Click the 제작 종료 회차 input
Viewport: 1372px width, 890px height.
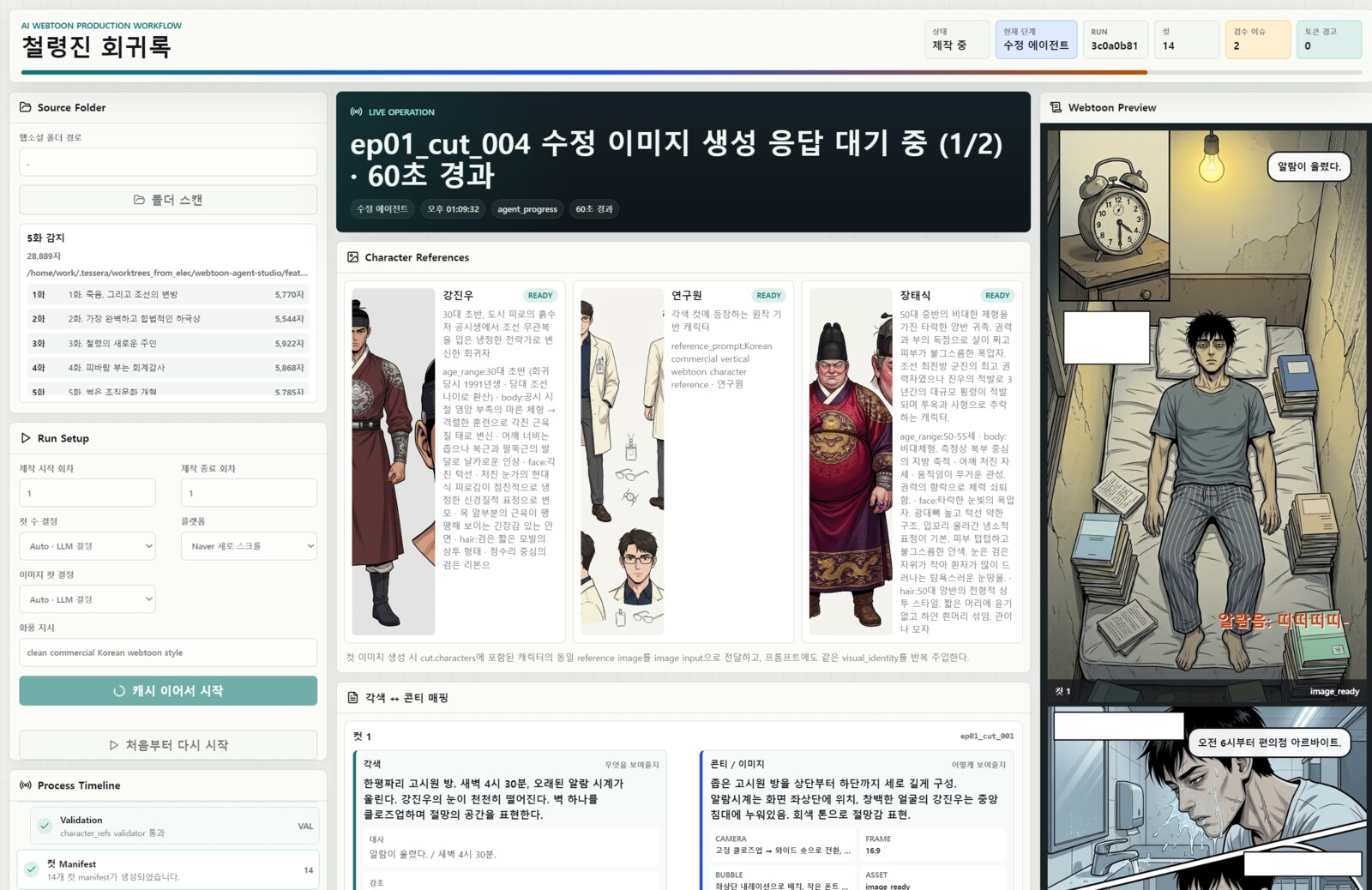(x=249, y=493)
